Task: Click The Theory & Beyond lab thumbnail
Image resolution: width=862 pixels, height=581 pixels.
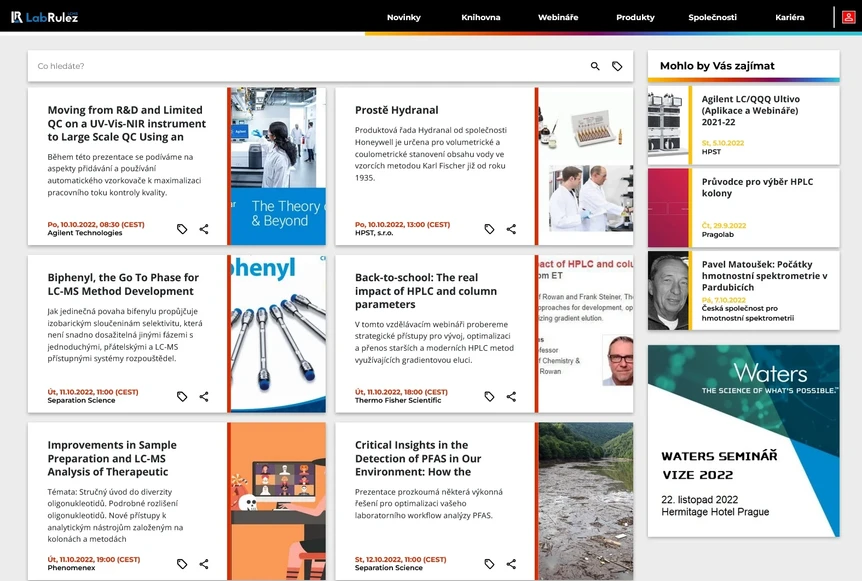Action: click(x=278, y=166)
